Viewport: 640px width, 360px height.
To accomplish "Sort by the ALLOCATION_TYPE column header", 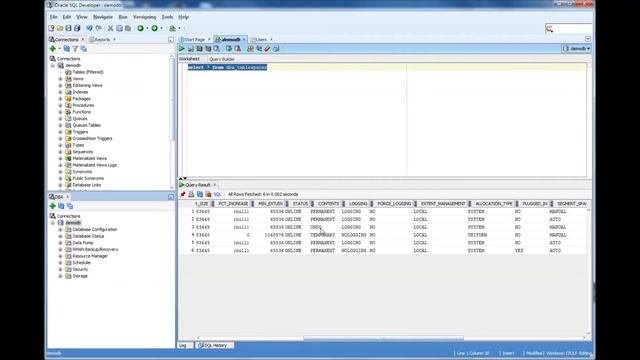I will [493, 204].
